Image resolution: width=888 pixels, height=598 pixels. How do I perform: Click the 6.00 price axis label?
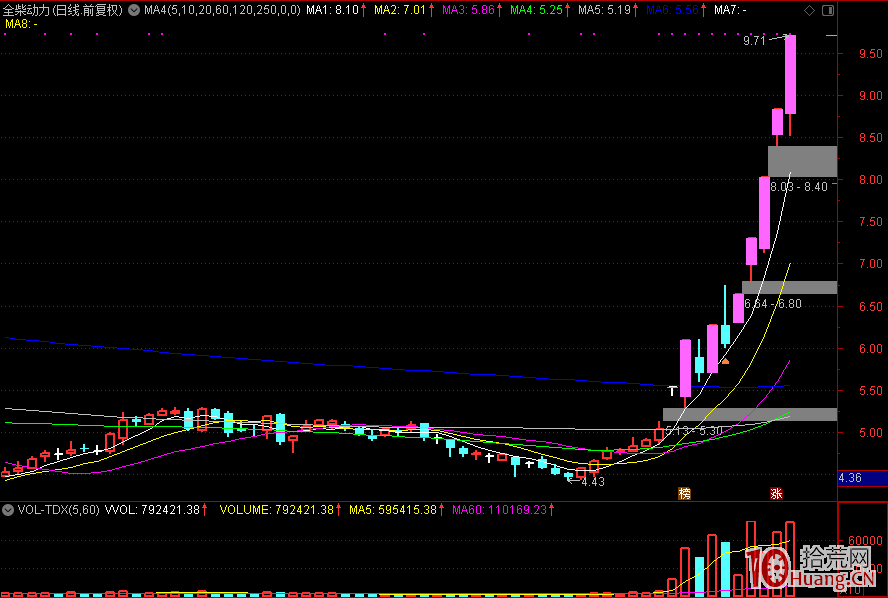[870, 349]
